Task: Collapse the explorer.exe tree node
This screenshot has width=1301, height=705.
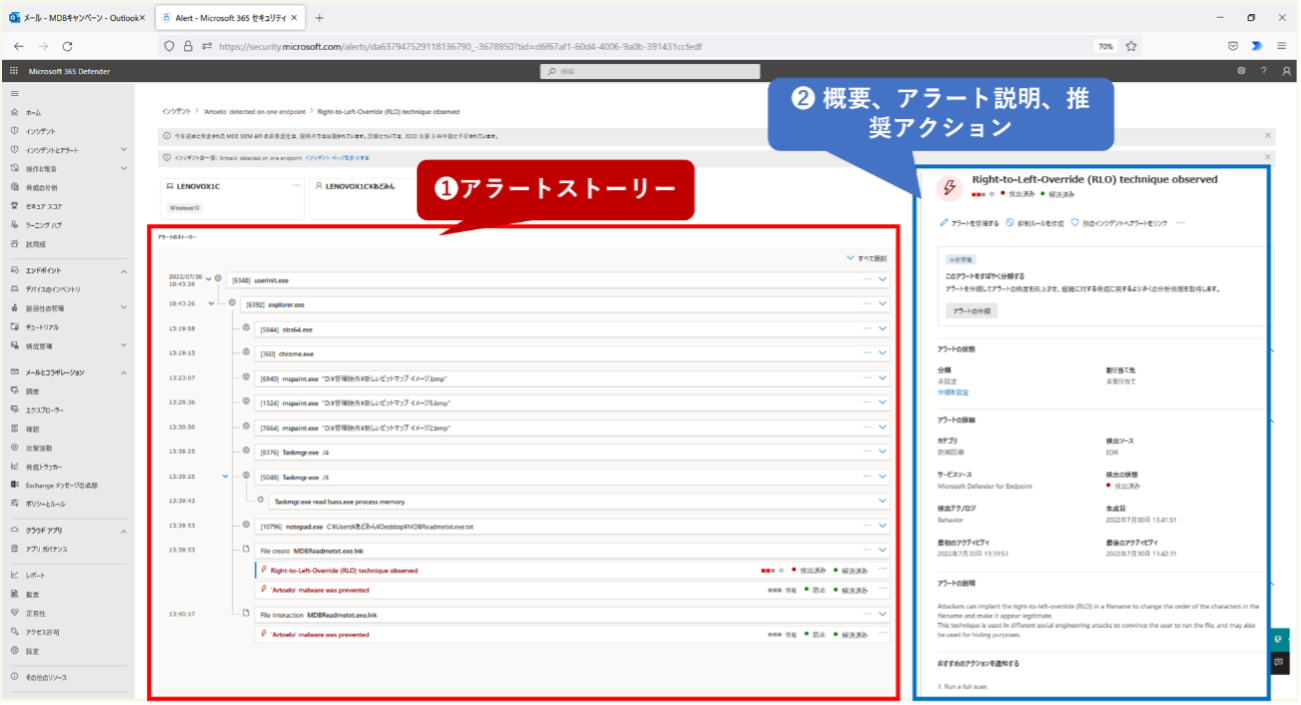Action: tap(211, 302)
